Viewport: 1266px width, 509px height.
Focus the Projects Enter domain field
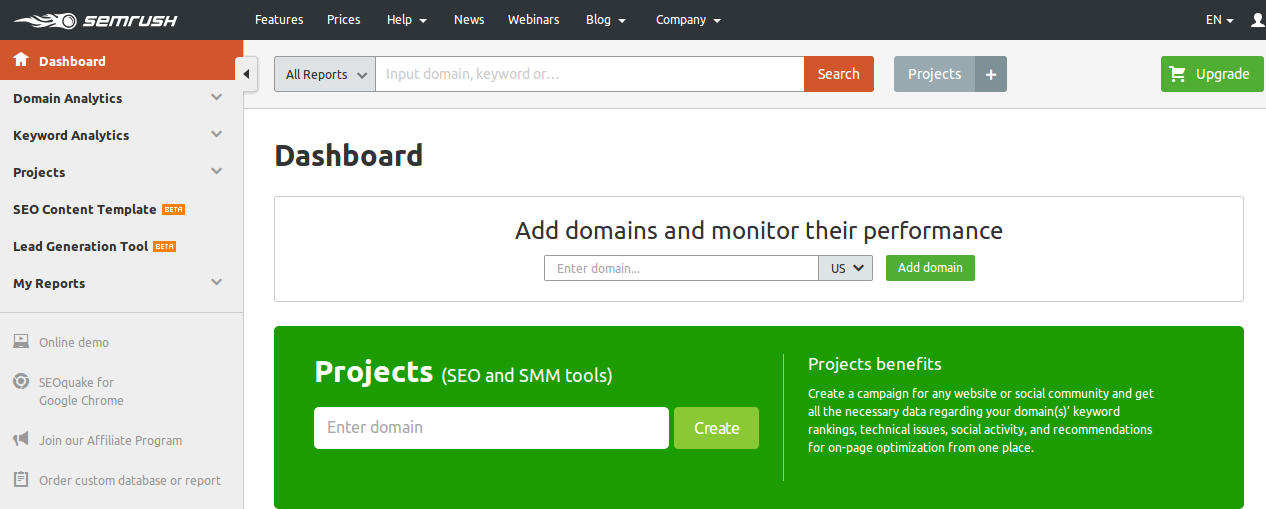coord(491,428)
